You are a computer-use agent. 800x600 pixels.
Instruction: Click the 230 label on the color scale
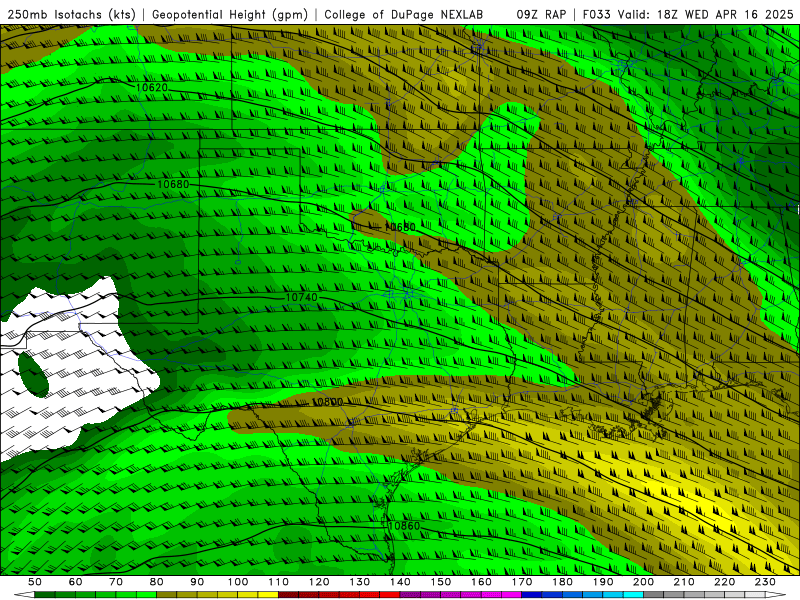(765, 582)
